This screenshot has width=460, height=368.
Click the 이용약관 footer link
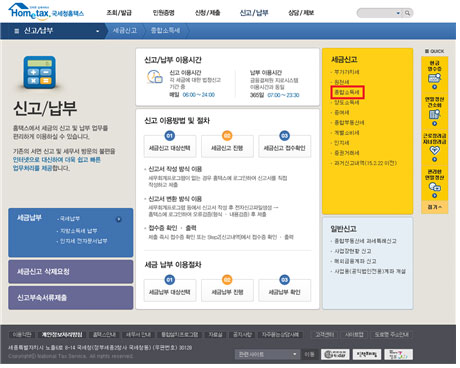(x=22, y=334)
